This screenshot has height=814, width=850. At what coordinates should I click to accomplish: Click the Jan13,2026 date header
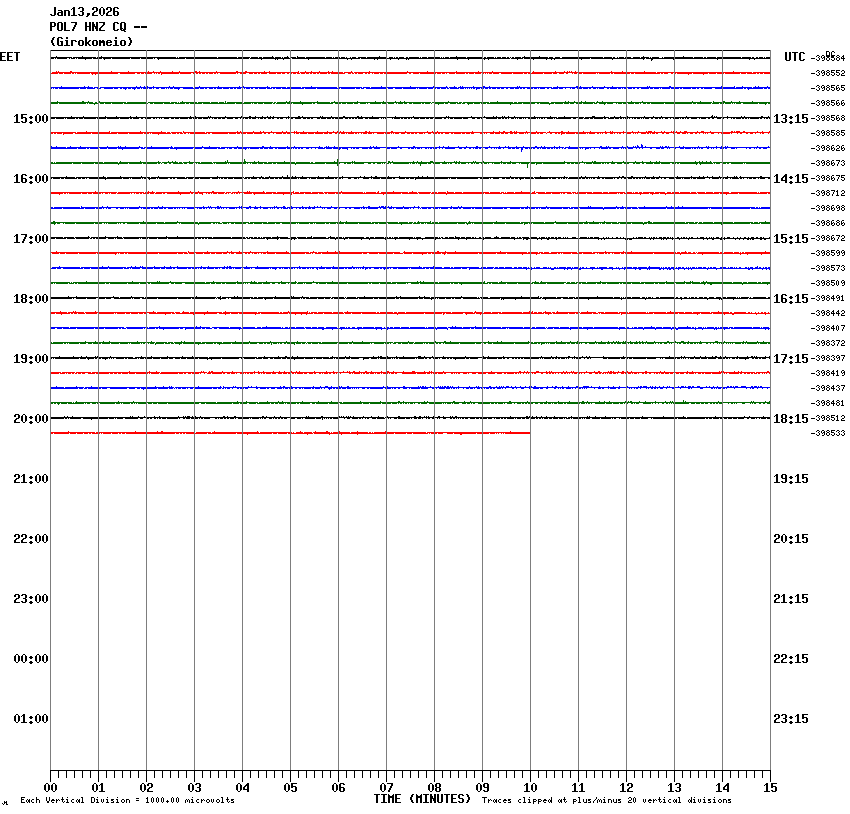pos(85,12)
